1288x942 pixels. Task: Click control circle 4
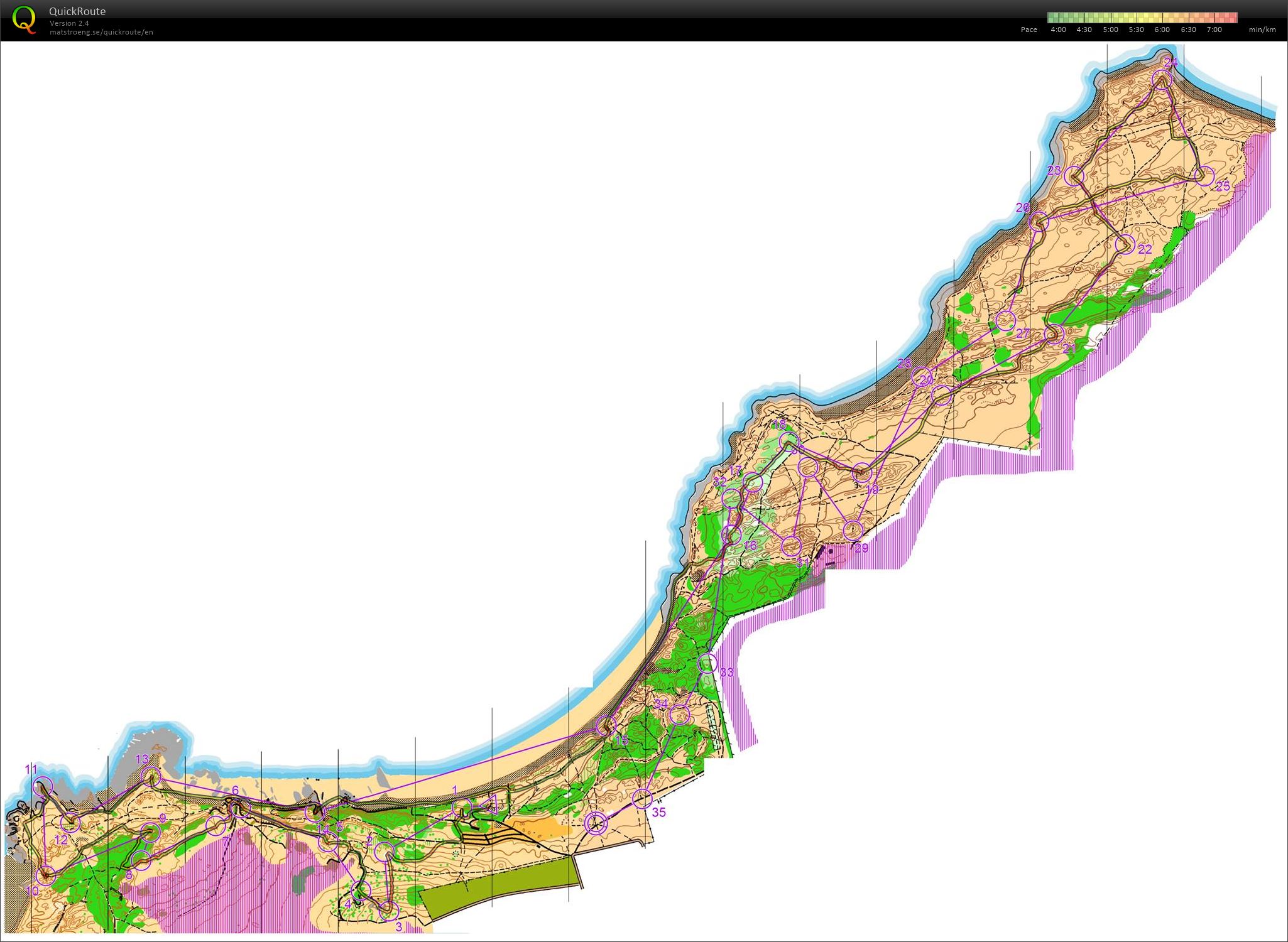(361, 890)
